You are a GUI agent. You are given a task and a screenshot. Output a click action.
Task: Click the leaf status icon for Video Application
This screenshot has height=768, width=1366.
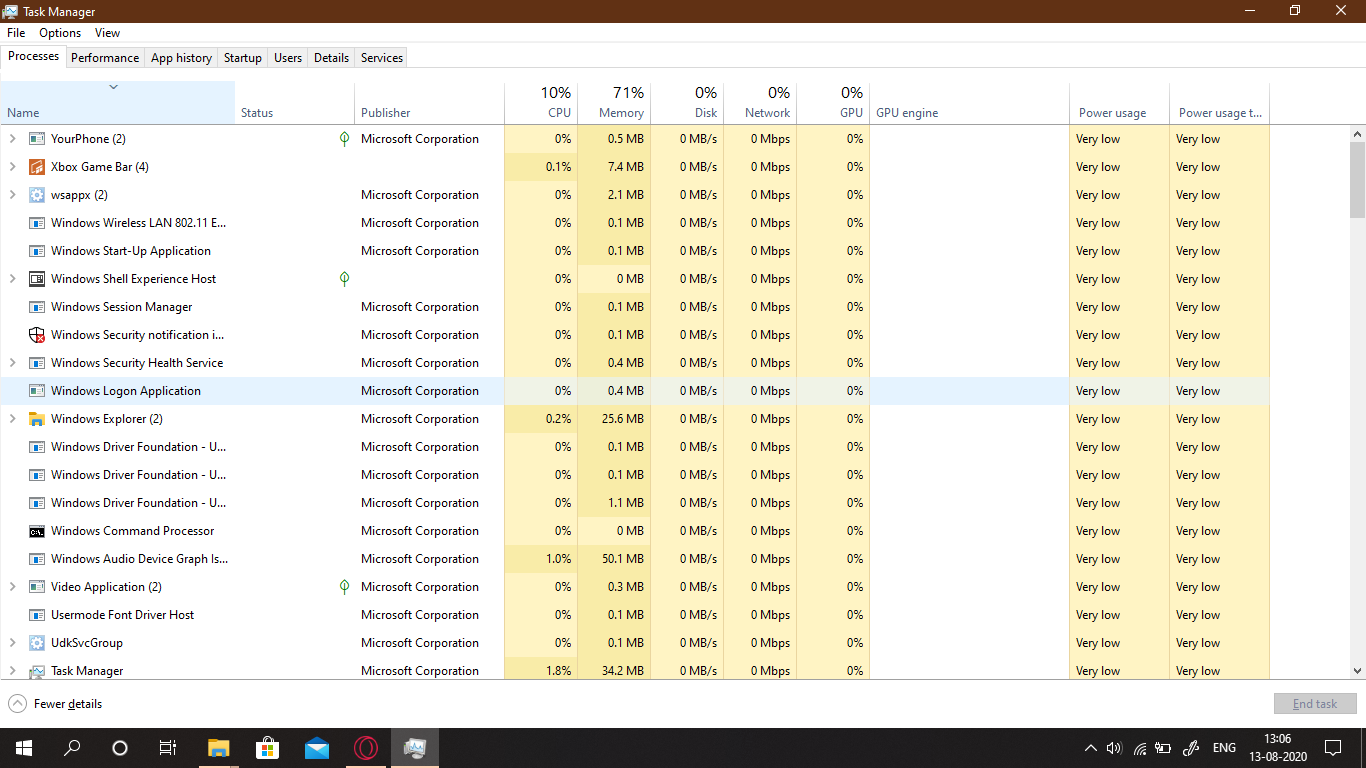coord(344,587)
